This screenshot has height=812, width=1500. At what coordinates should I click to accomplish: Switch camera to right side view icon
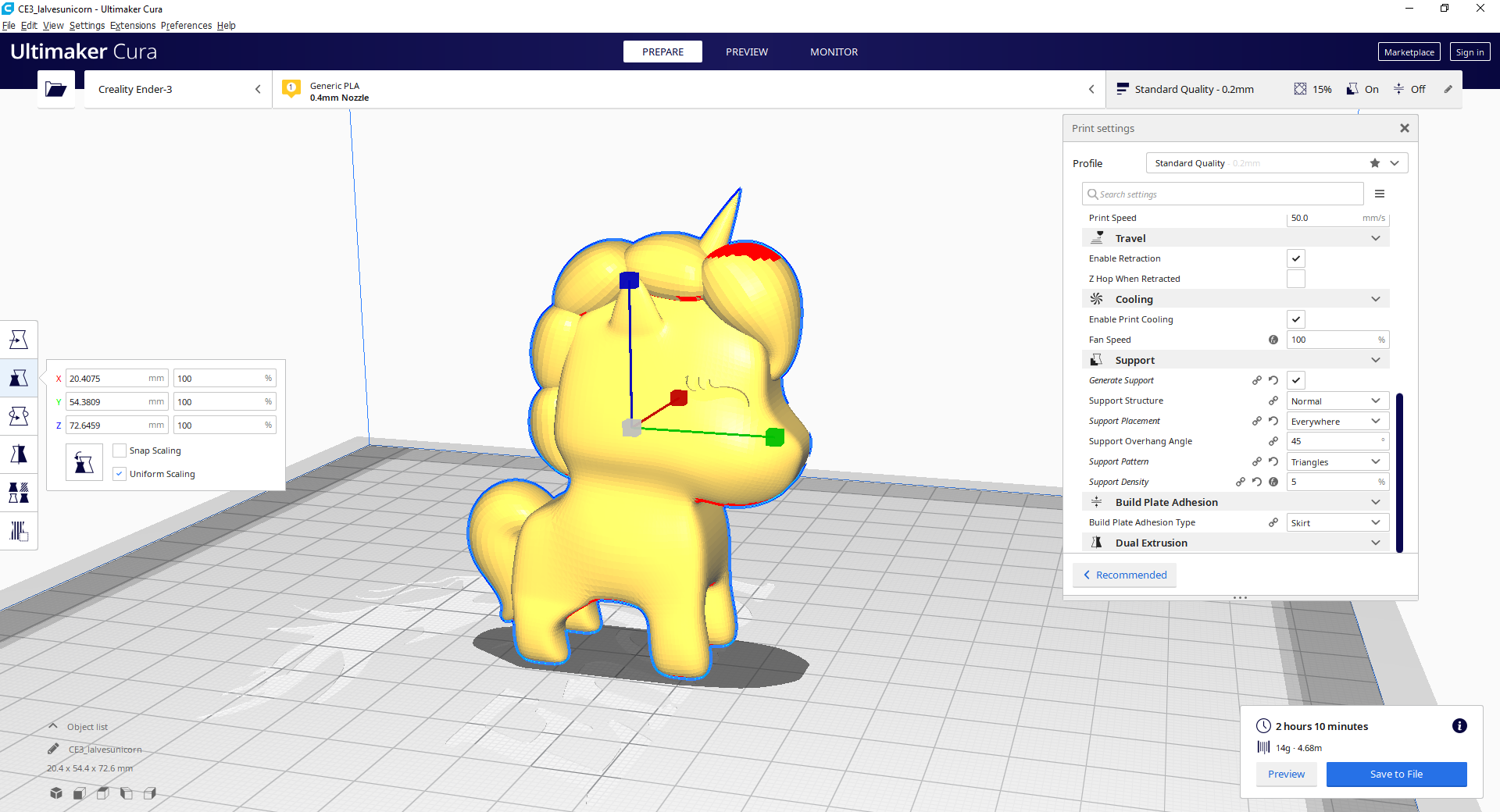pos(150,793)
